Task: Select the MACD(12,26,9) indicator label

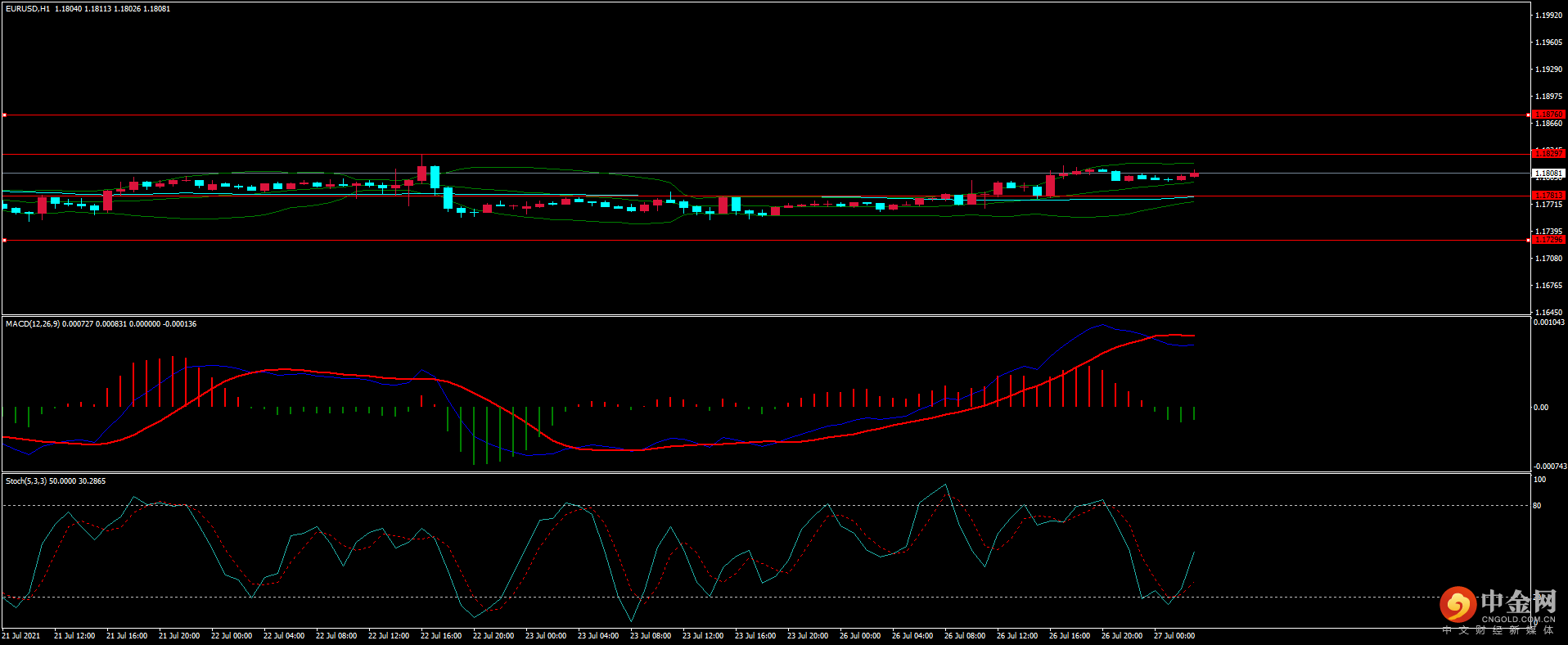Action: click(x=33, y=324)
